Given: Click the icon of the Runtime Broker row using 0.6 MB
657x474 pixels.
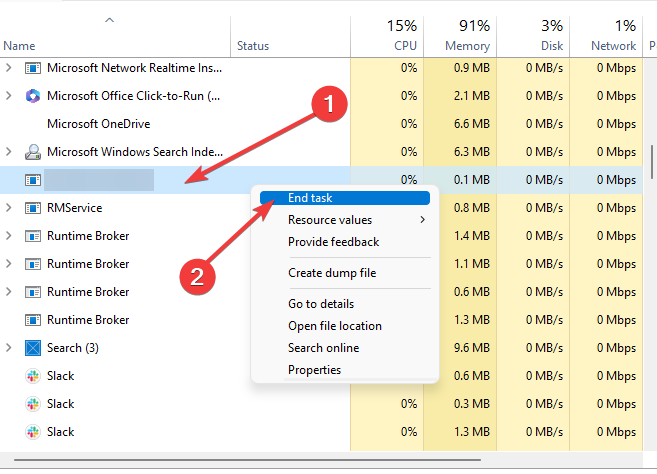Looking at the screenshot, I should tap(33, 292).
